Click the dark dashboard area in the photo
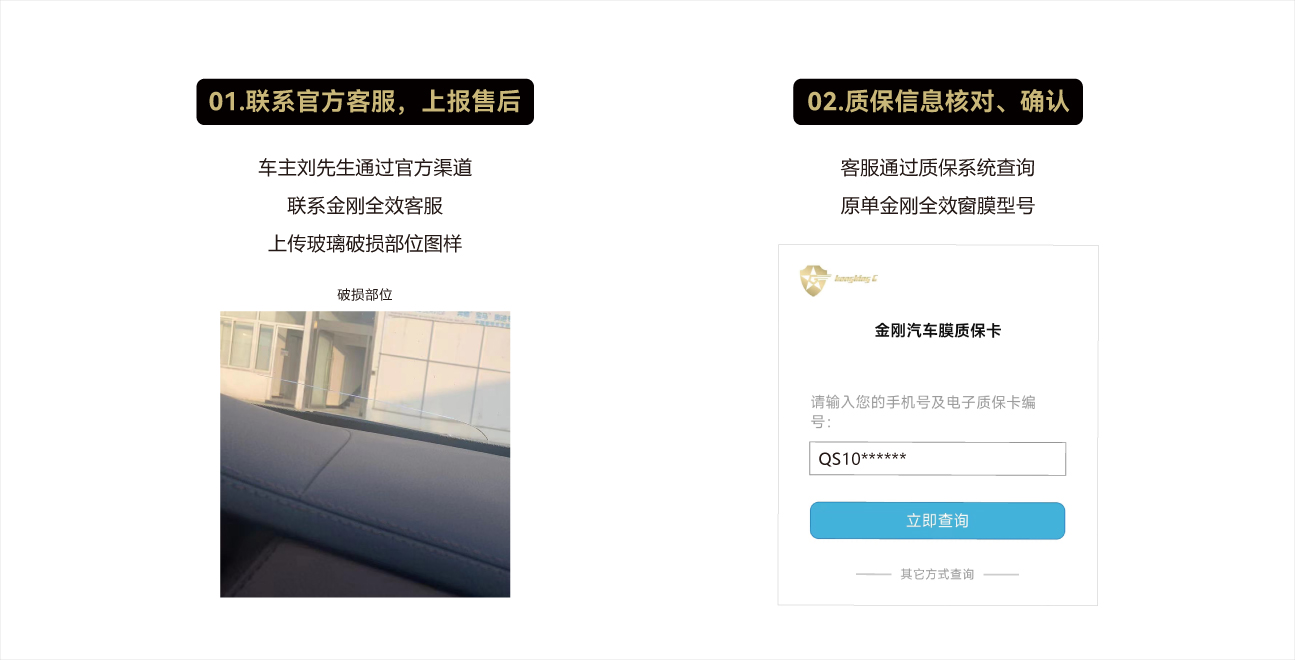The image size is (1295, 660). click(x=365, y=510)
